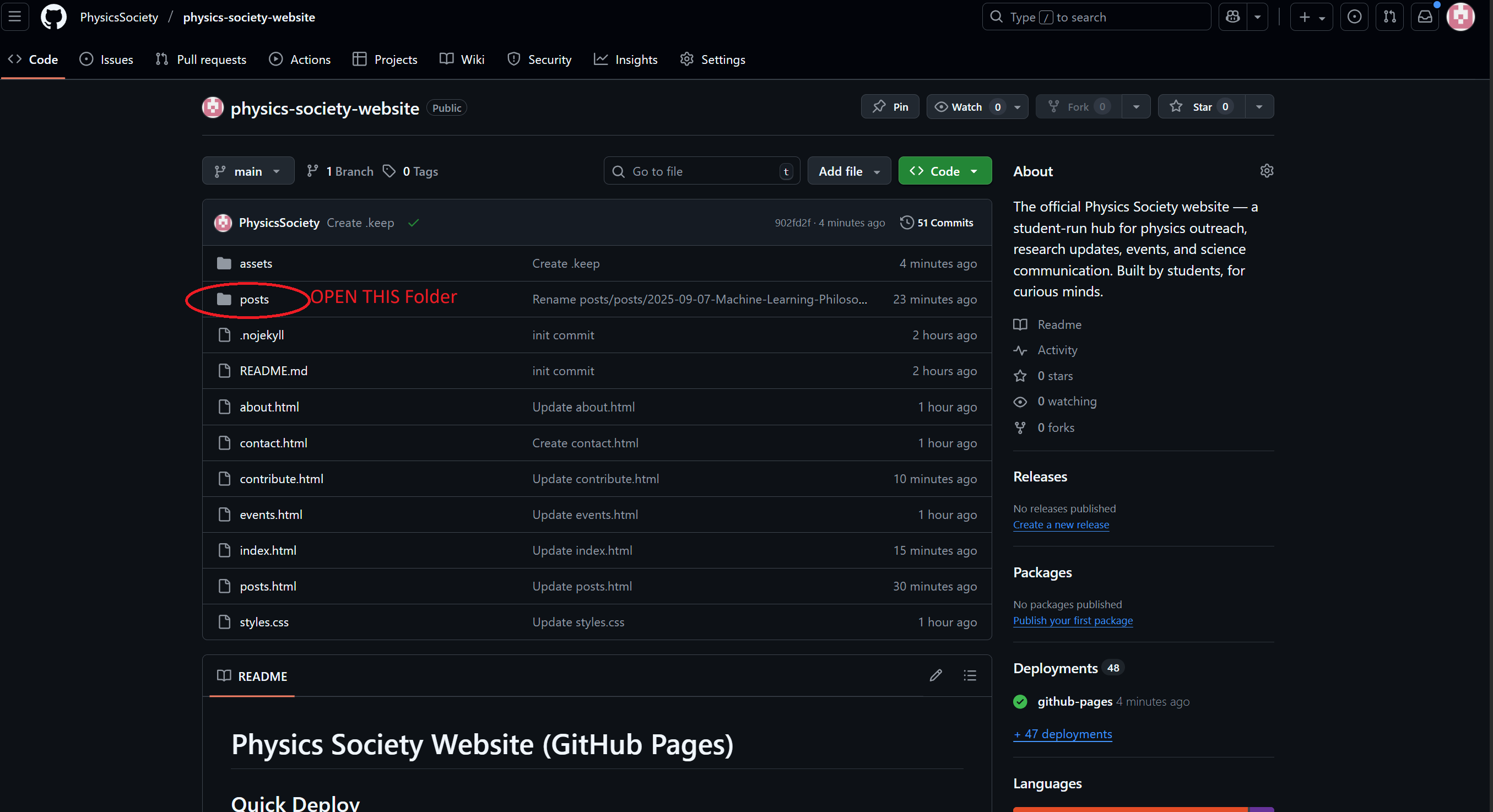The image size is (1493, 812).
Task: Open the circled posts folder
Action: (x=254, y=299)
